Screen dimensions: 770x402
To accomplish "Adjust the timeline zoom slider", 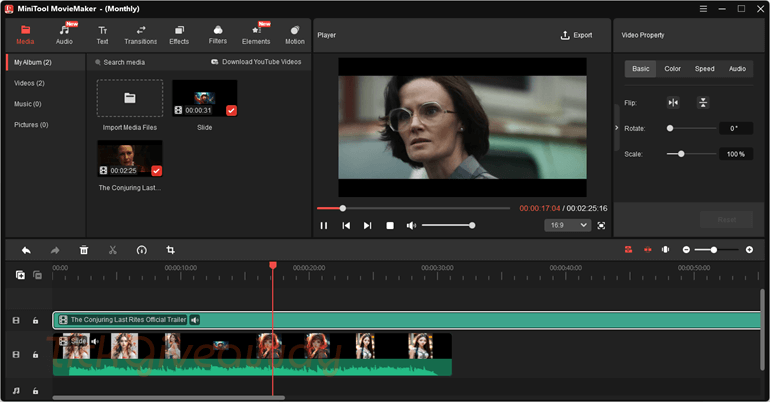I will click(717, 250).
